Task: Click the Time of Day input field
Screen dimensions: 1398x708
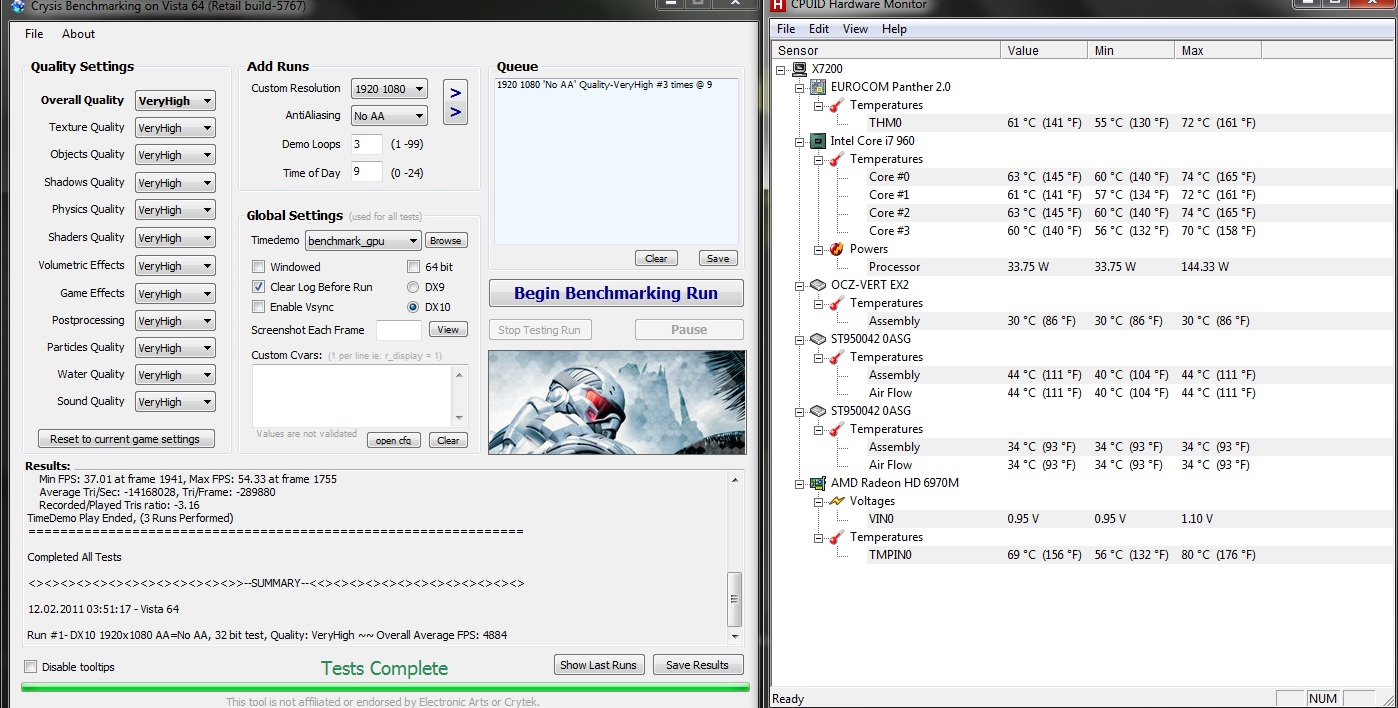Action: [367, 172]
